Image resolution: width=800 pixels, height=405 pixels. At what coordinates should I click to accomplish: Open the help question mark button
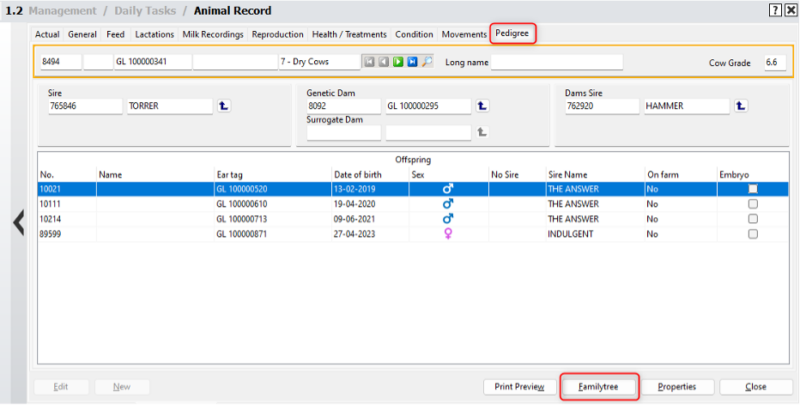tap(774, 10)
